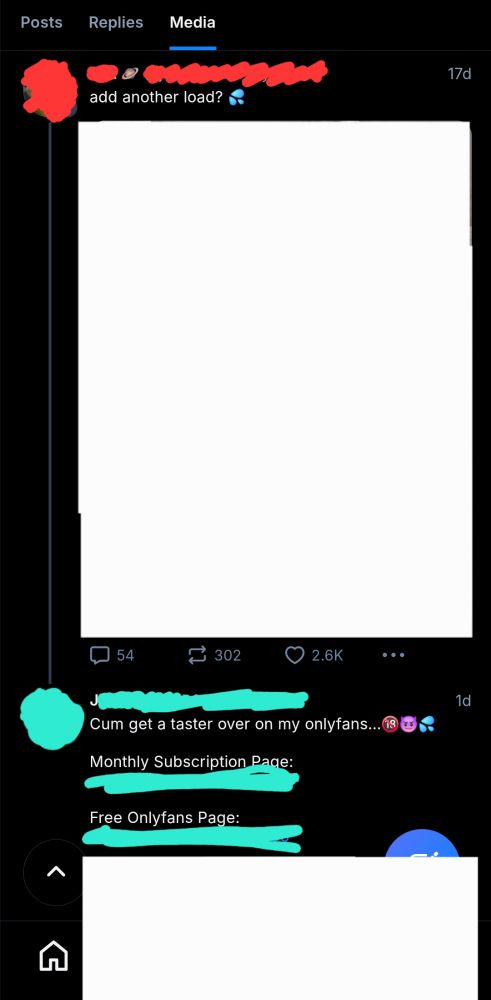The image size is (491, 1000).
Task: Open the large blank media image in first post
Action: (x=275, y=379)
